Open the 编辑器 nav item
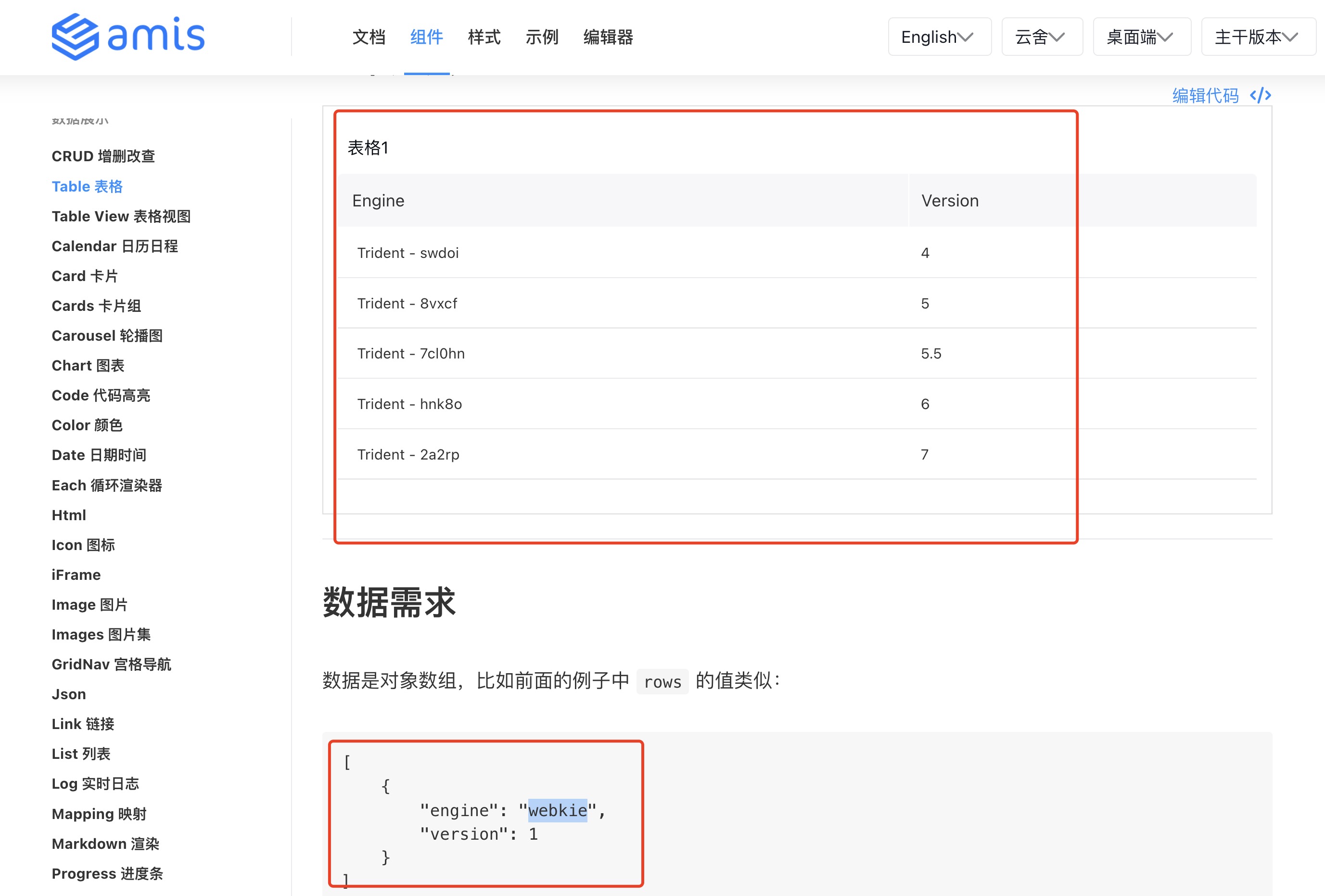This screenshot has width=1325, height=896. click(608, 37)
